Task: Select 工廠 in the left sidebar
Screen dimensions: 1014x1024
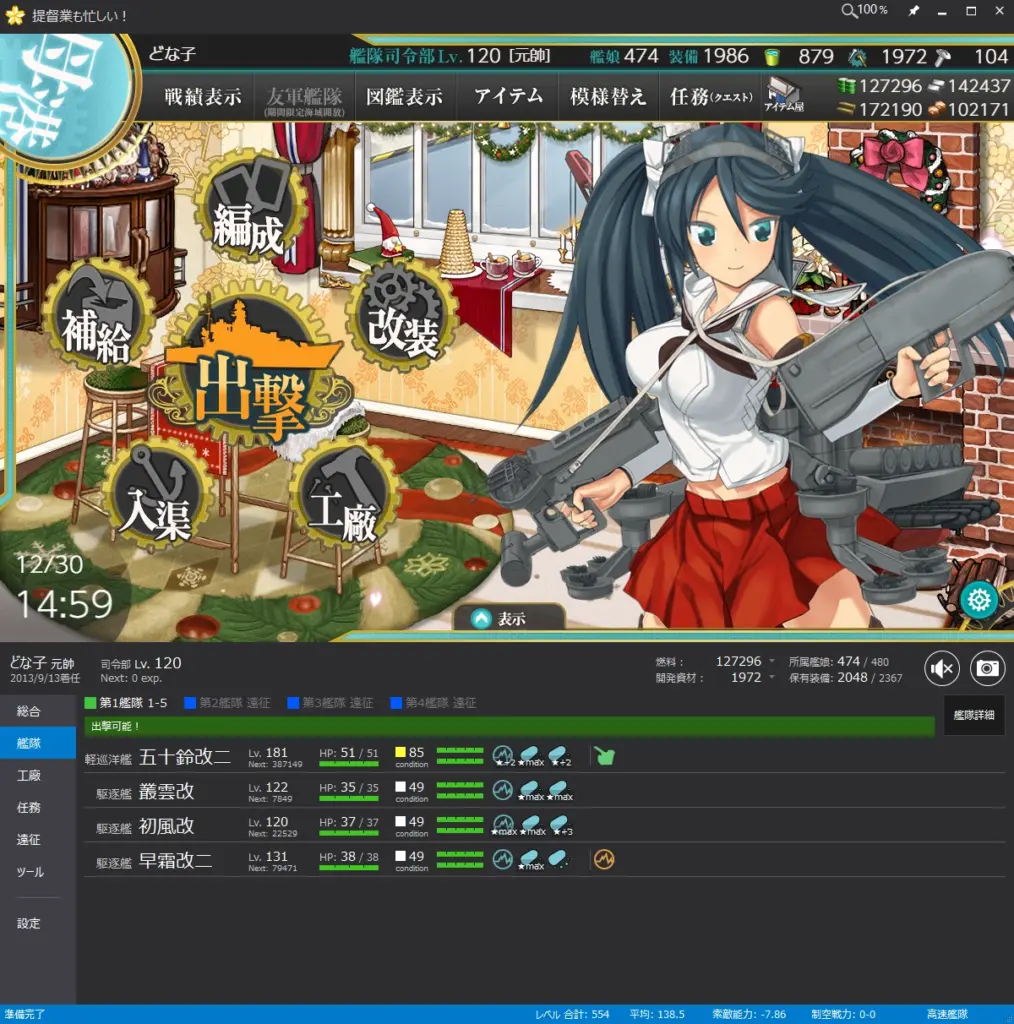Action: click(x=29, y=775)
